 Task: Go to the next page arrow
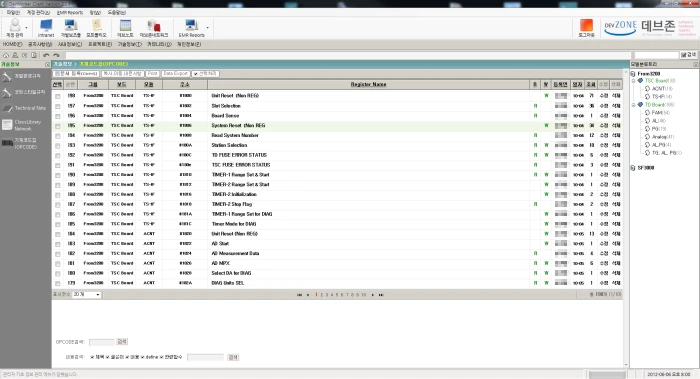tap(373, 295)
